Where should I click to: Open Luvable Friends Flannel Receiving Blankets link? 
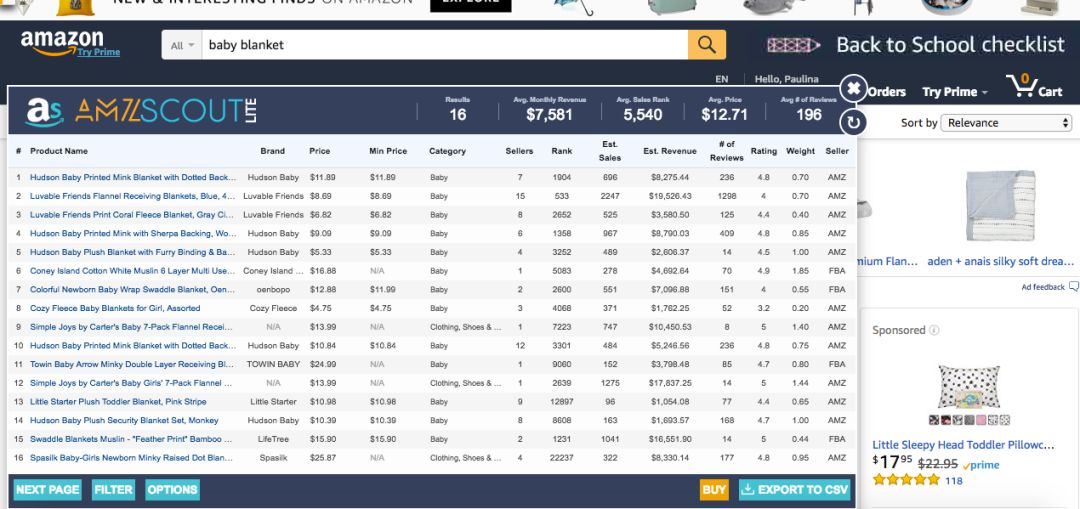coord(132,196)
